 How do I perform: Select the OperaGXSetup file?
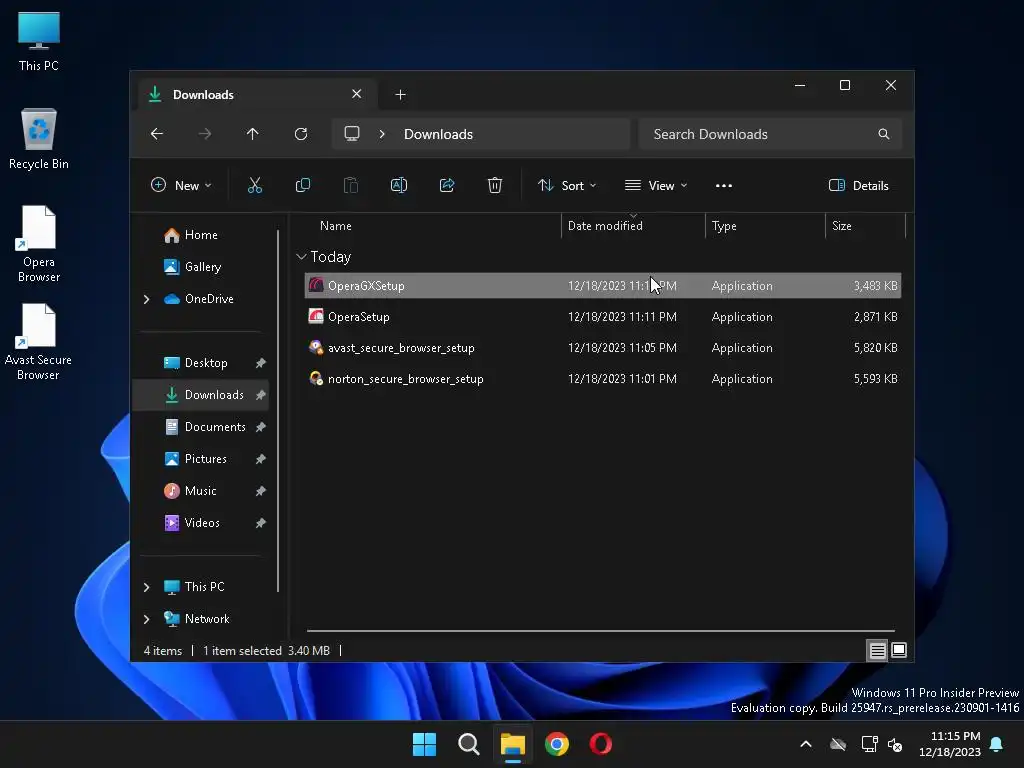click(603, 286)
